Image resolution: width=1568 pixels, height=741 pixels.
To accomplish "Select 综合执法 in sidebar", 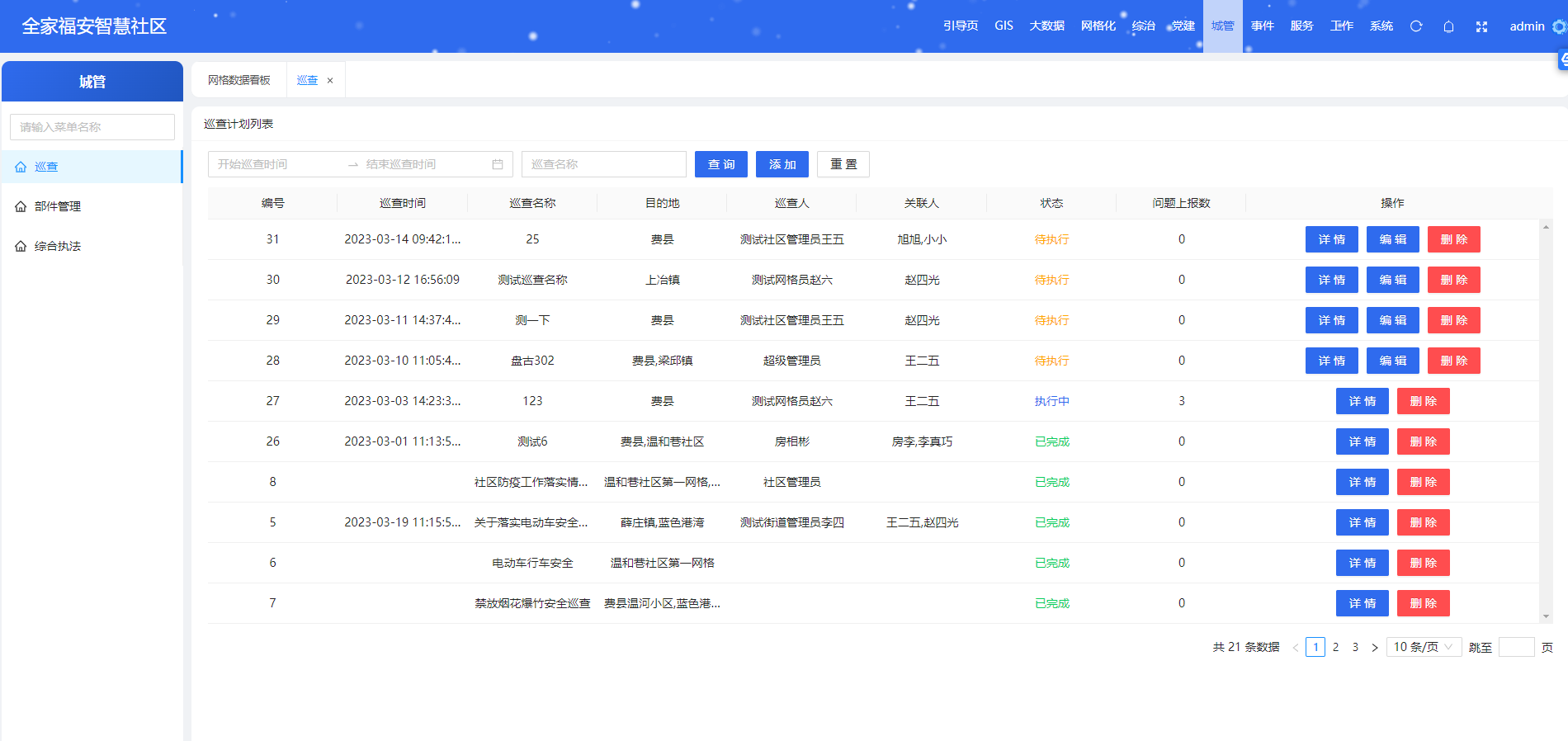I will click(92, 246).
